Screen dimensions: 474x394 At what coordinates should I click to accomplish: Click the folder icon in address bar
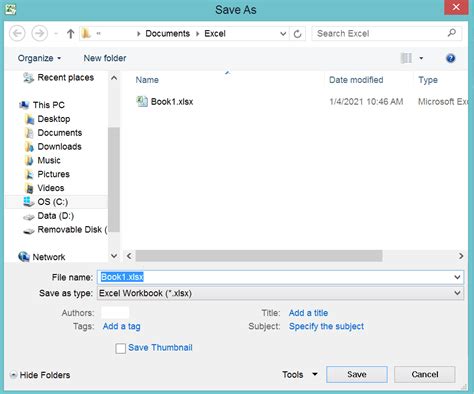point(86,33)
